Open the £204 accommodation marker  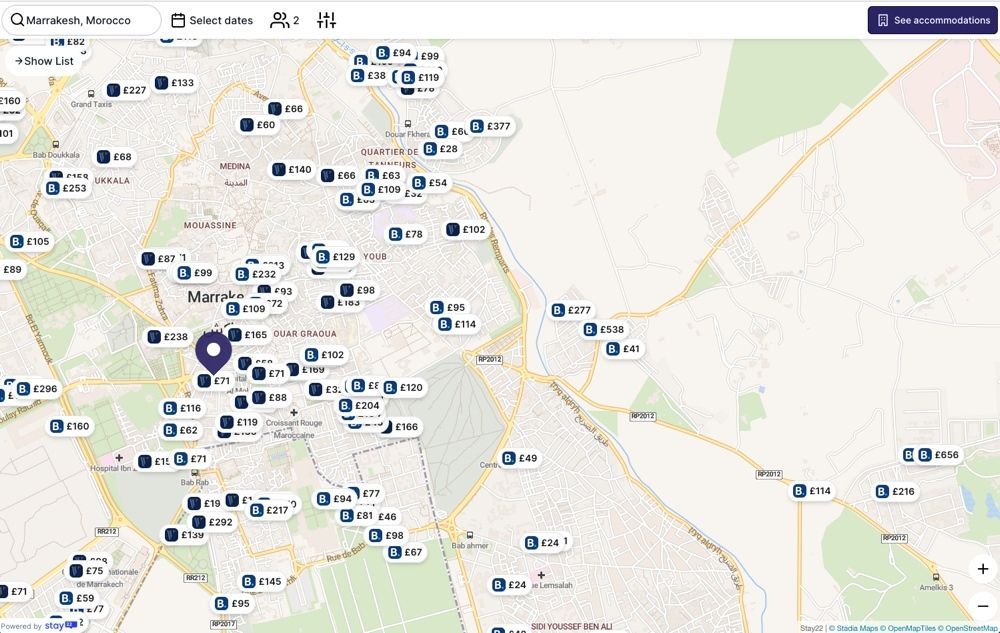tap(360, 405)
